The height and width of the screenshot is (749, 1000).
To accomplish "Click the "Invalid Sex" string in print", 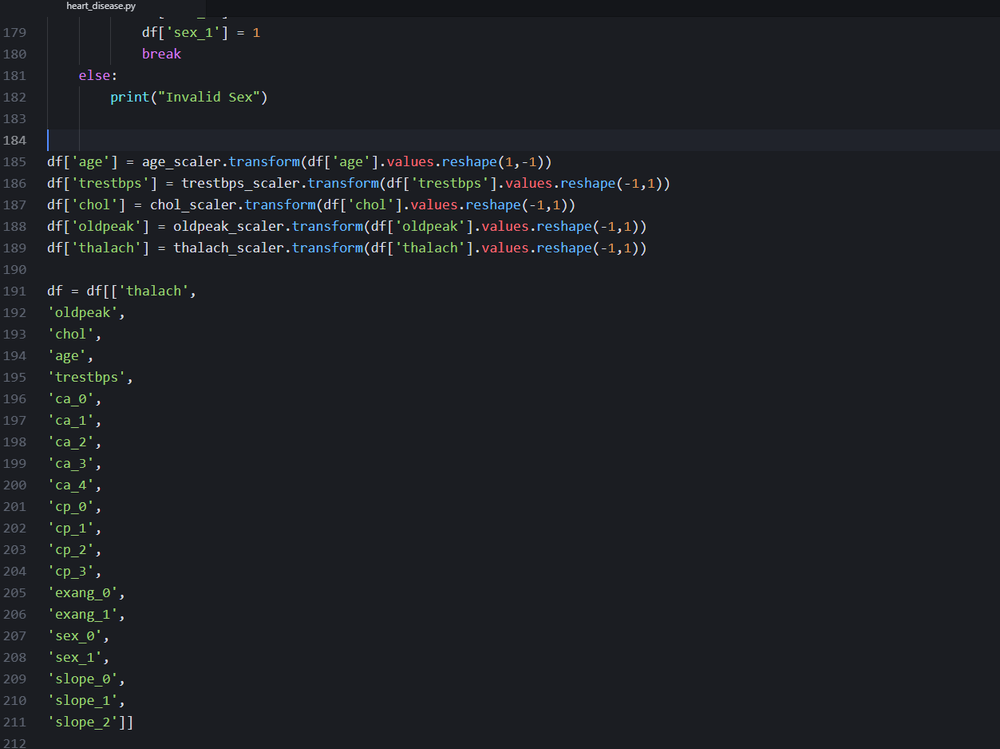I will (213, 97).
